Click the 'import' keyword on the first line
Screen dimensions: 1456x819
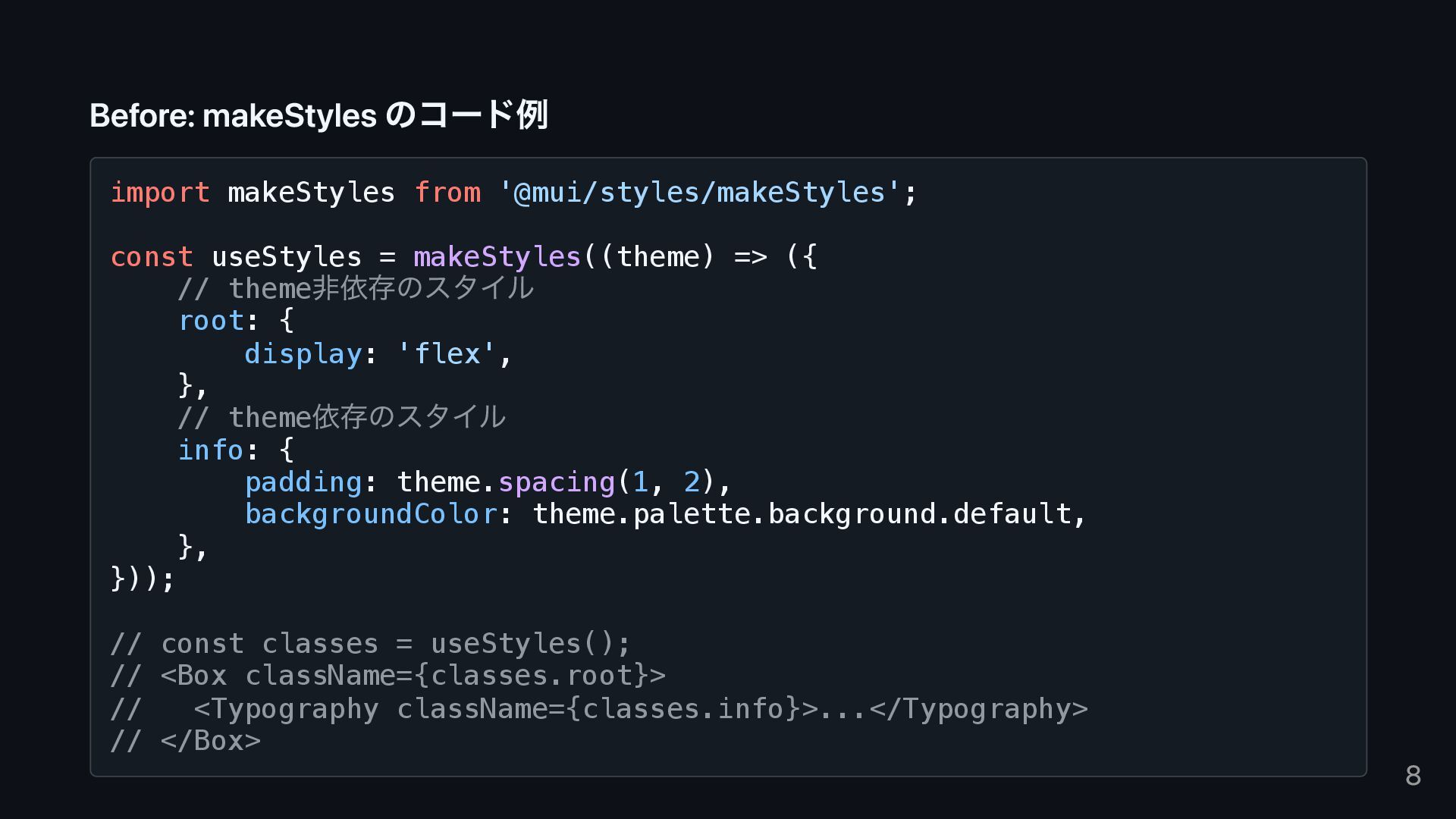[160, 193]
